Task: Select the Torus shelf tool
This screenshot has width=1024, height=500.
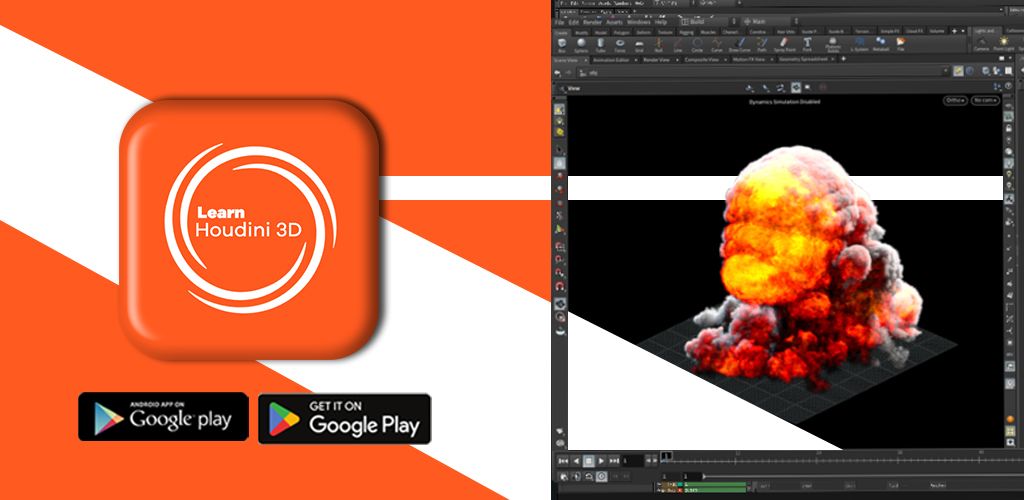Action: tap(620, 45)
